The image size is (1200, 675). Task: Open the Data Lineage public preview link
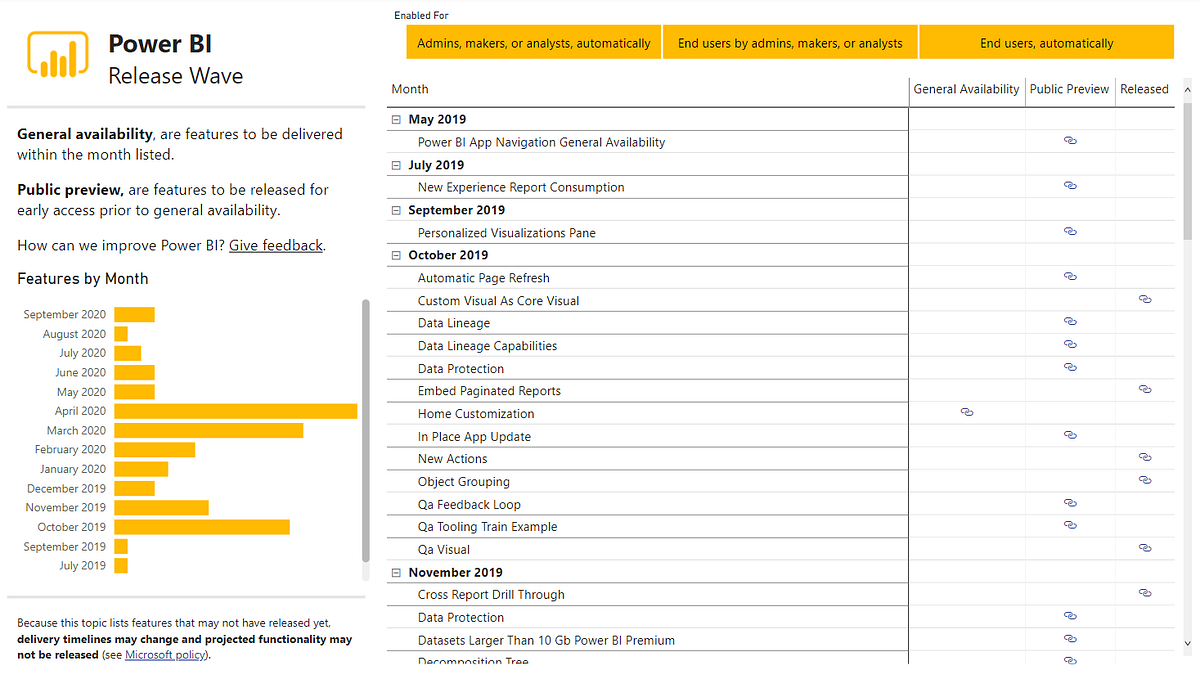point(1070,321)
